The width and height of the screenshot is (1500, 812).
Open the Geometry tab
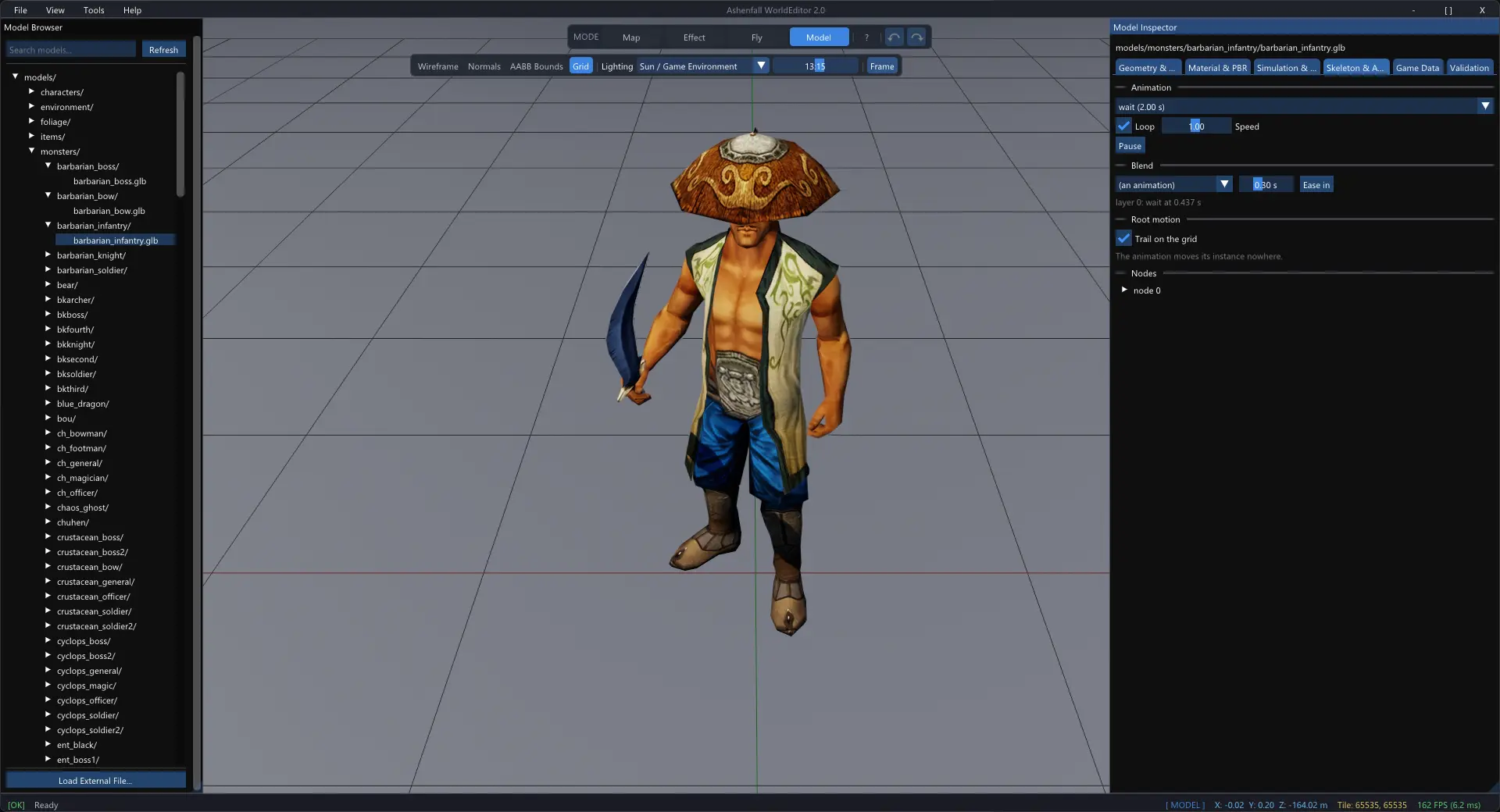1148,68
